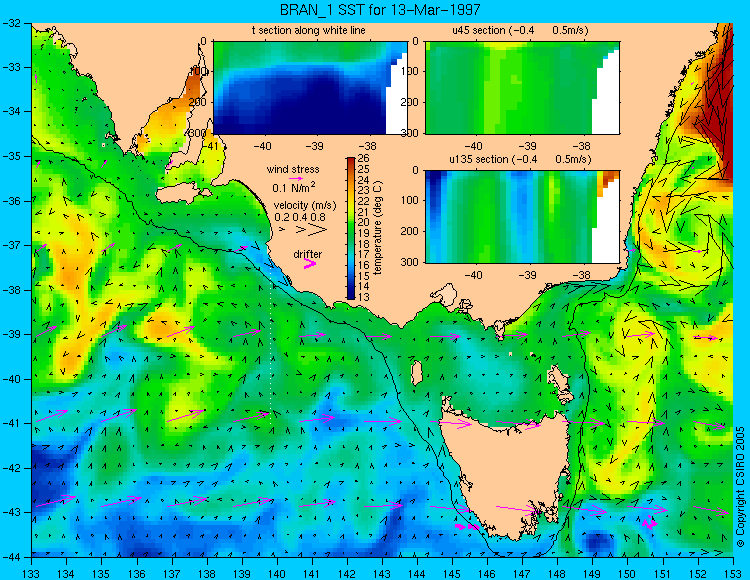Screen dimensions: 750x580
Task: Click the magenta drifter legend symbol
Action: point(310,264)
